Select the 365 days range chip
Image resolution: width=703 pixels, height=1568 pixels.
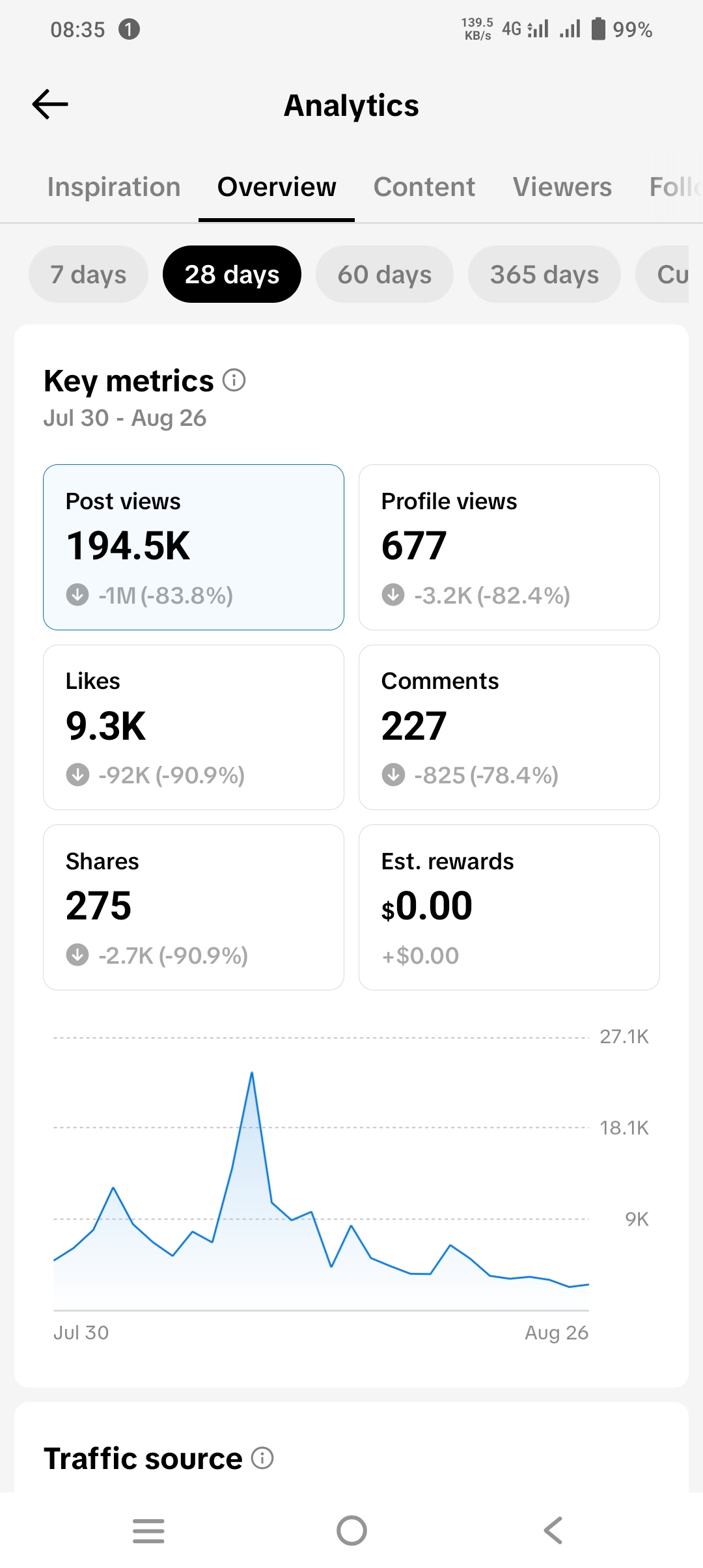(x=544, y=274)
